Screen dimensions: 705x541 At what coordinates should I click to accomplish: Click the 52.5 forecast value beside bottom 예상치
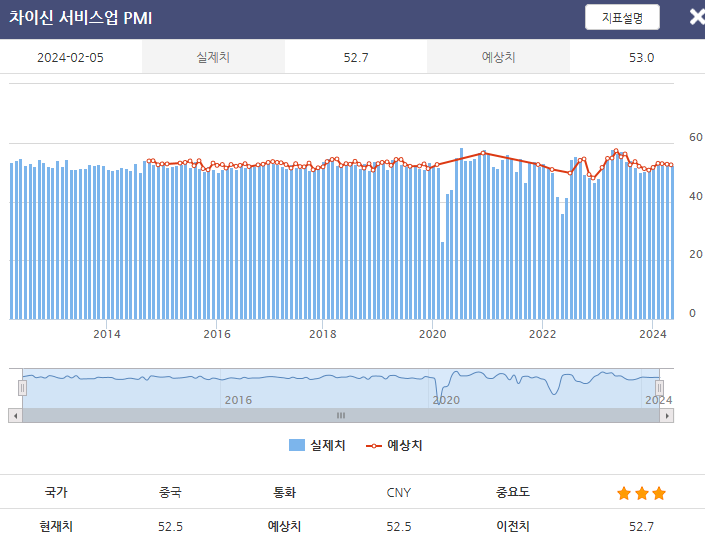click(x=399, y=526)
